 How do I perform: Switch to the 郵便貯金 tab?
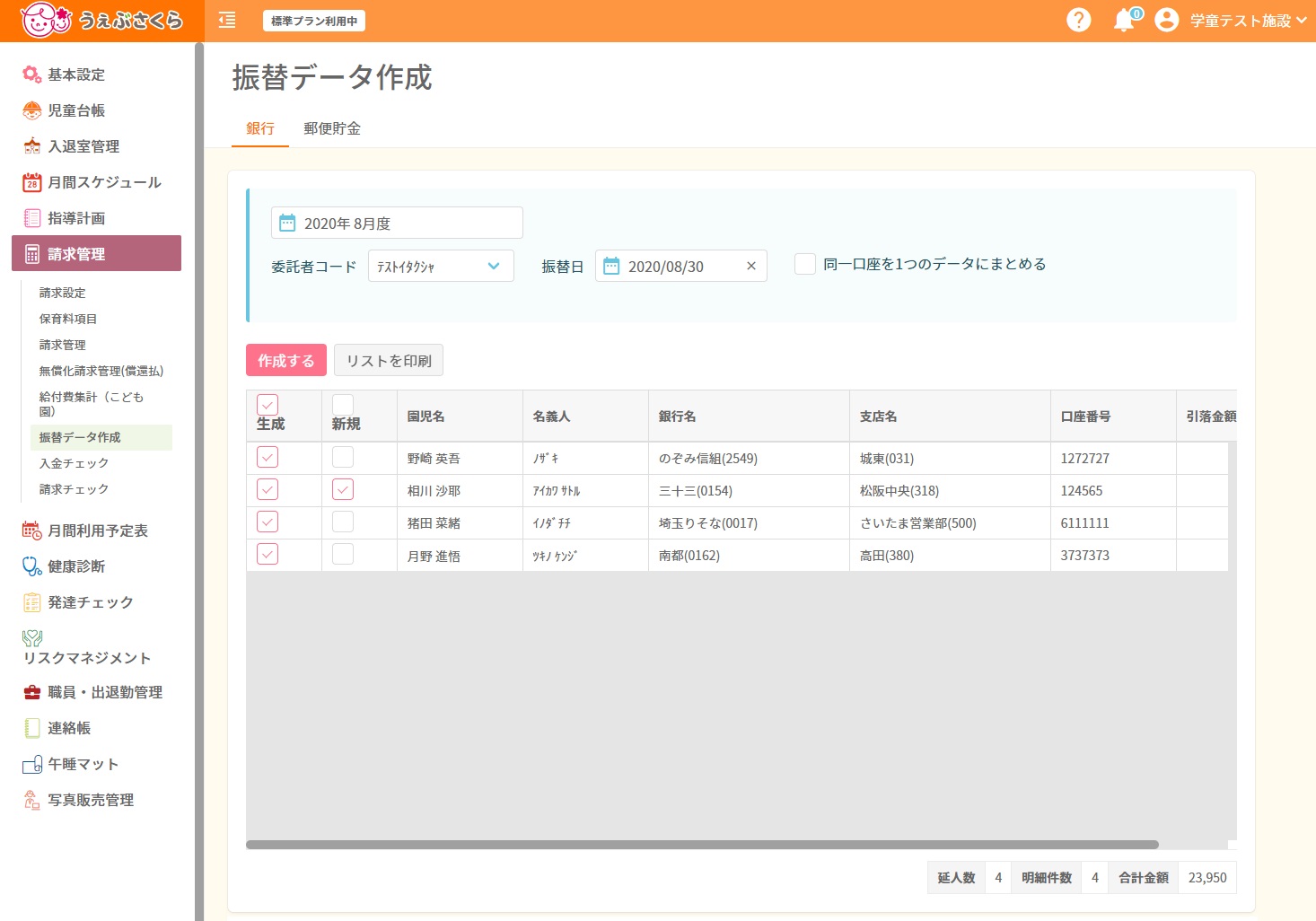tap(332, 128)
